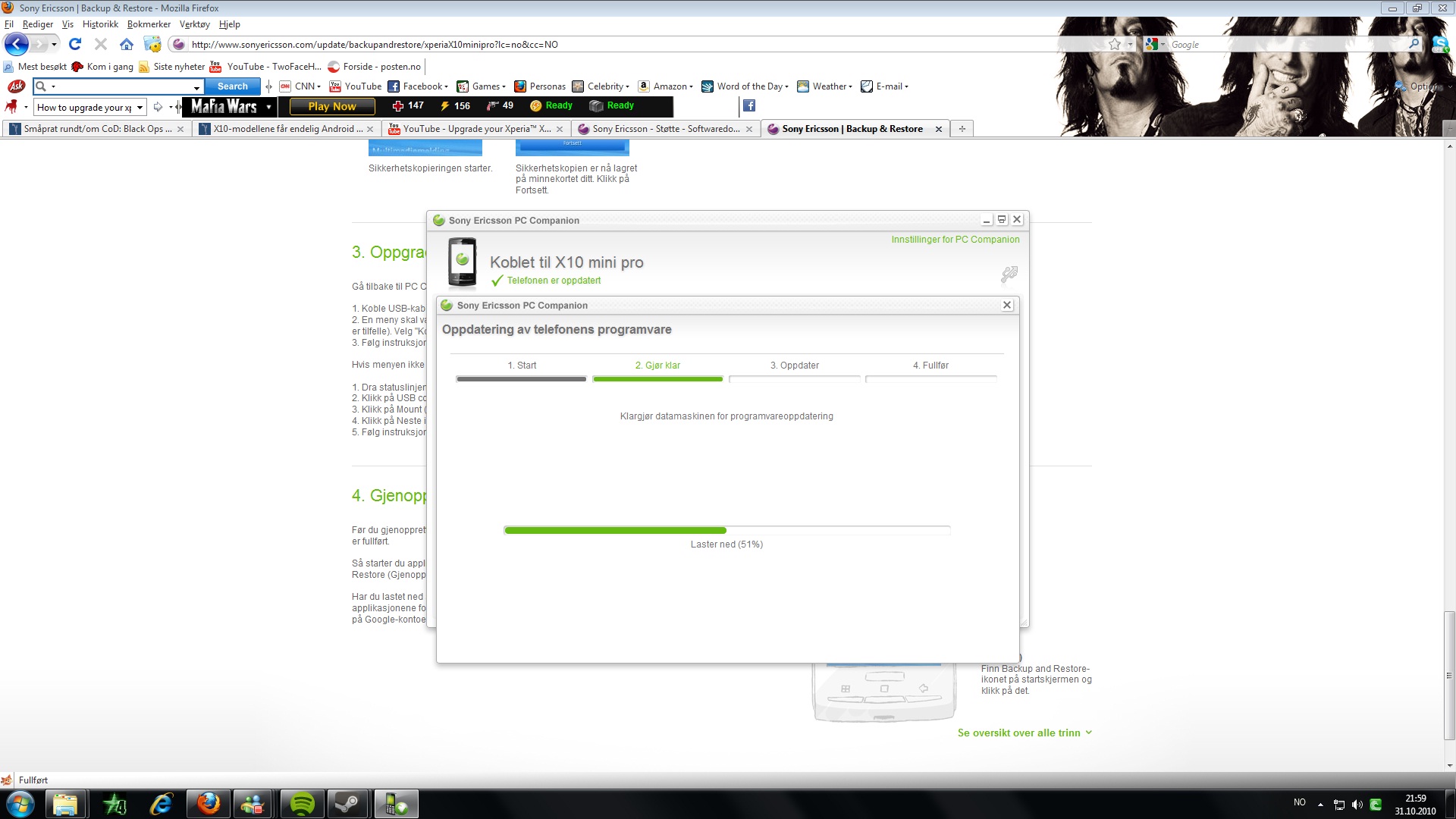The height and width of the screenshot is (819, 1456).
Task: Open a new tab with plus button
Action: pos(962,129)
